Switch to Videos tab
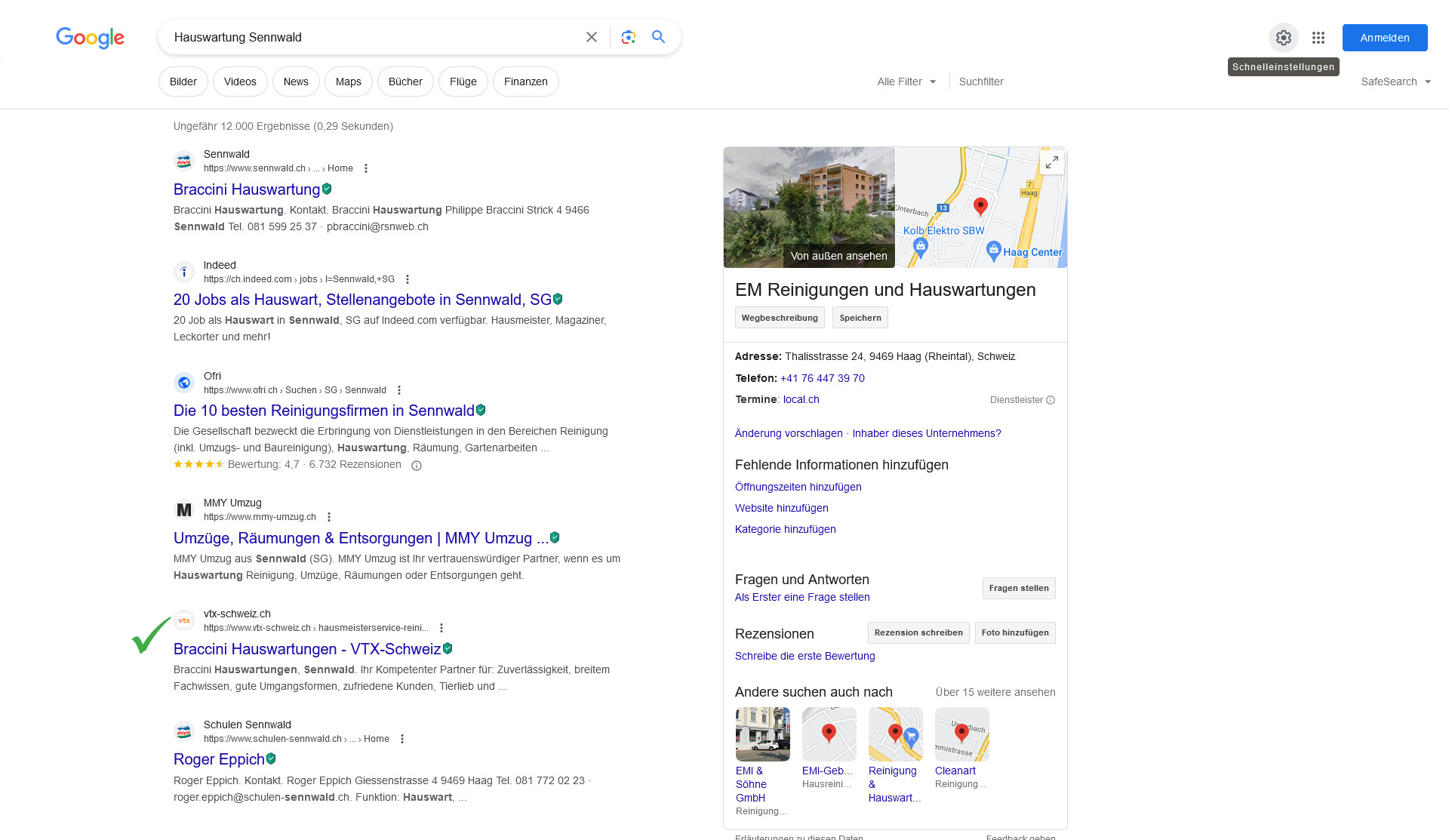This screenshot has height=840, width=1449. coord(240,82)
